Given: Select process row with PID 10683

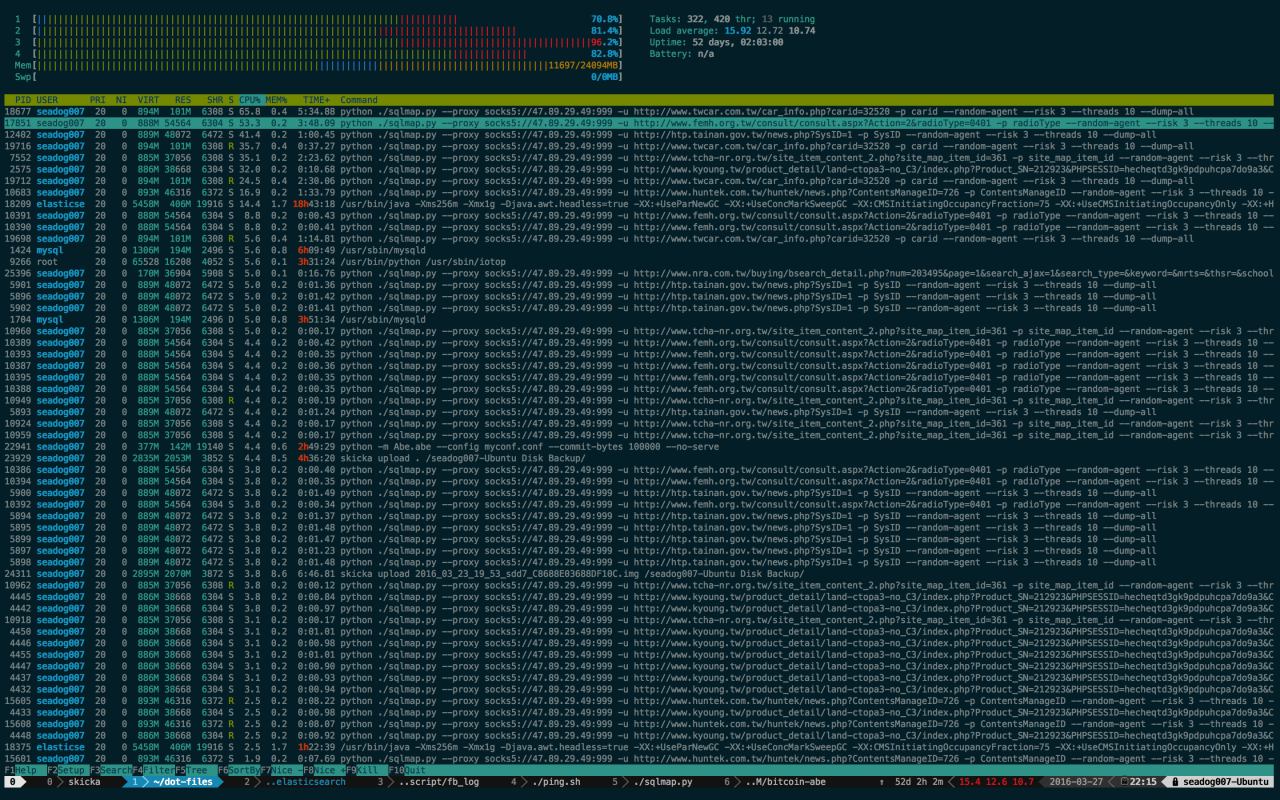Looking at the screenshot, I should click(639, 193).
